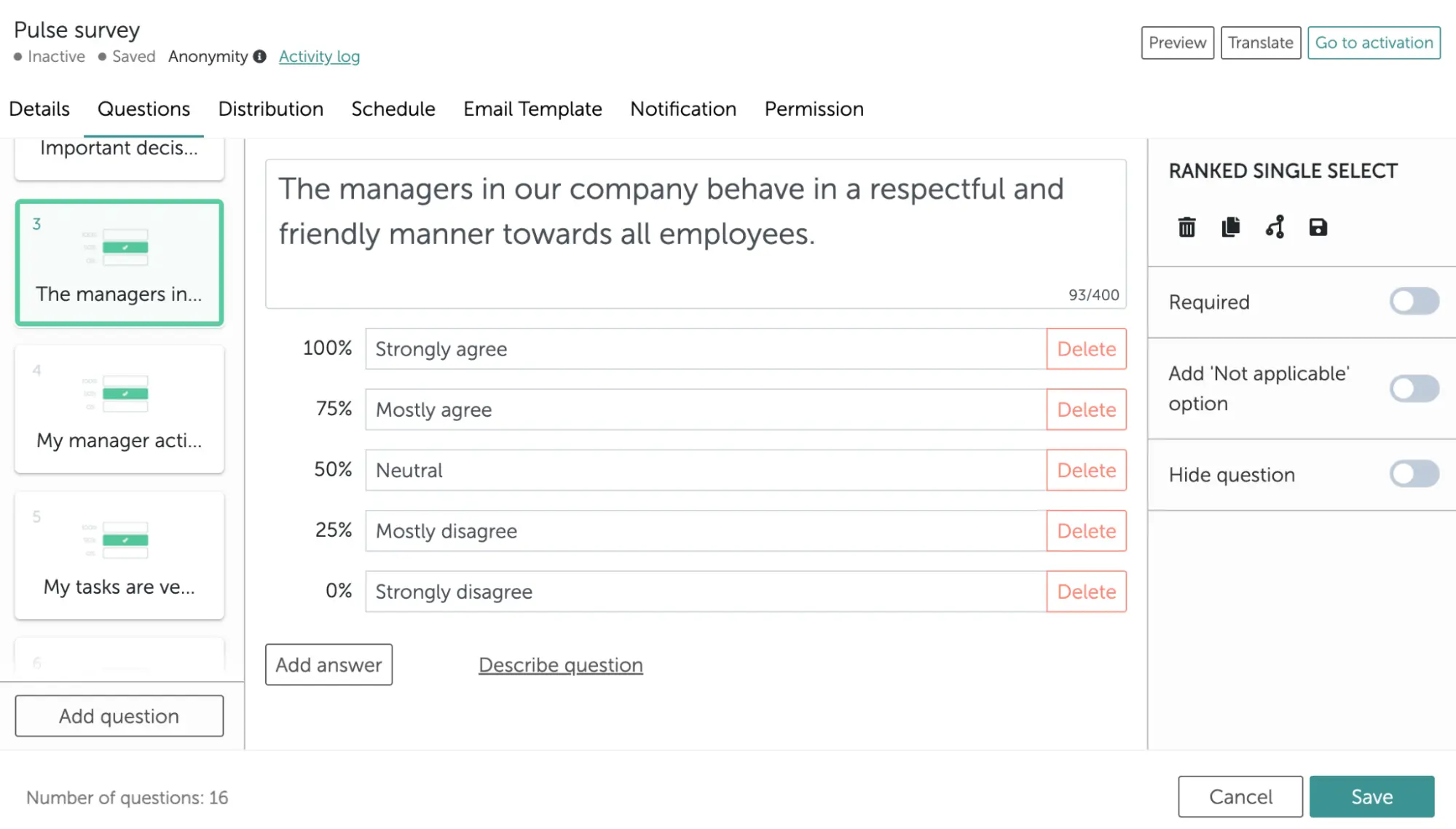Click the Add answer button

click(328, 664)
